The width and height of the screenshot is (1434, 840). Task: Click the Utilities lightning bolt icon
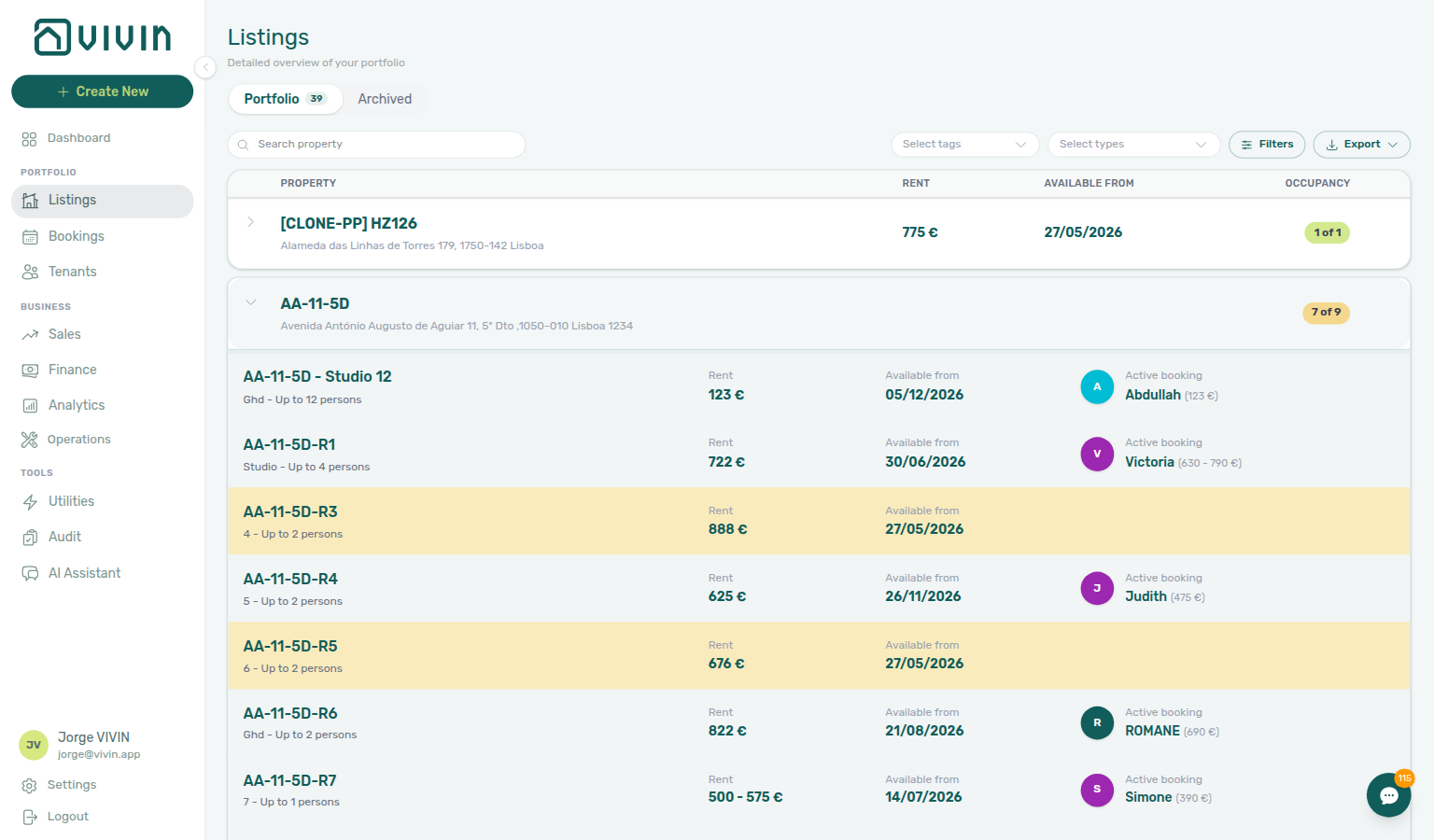click(30, 502)
